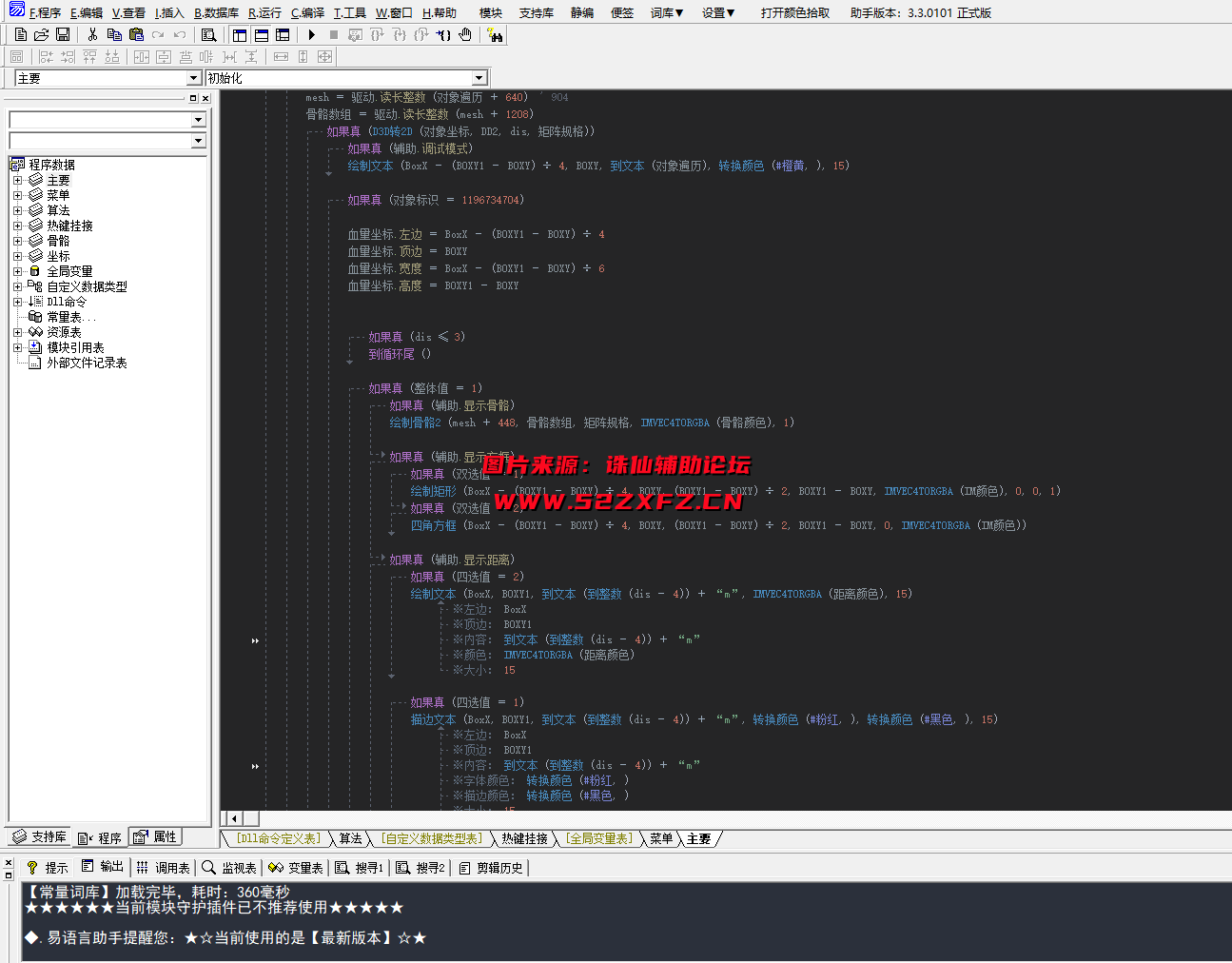1232x963 pixels.
Task: Open the 初始化 subroutine dropdown
Action: [479, 78]
